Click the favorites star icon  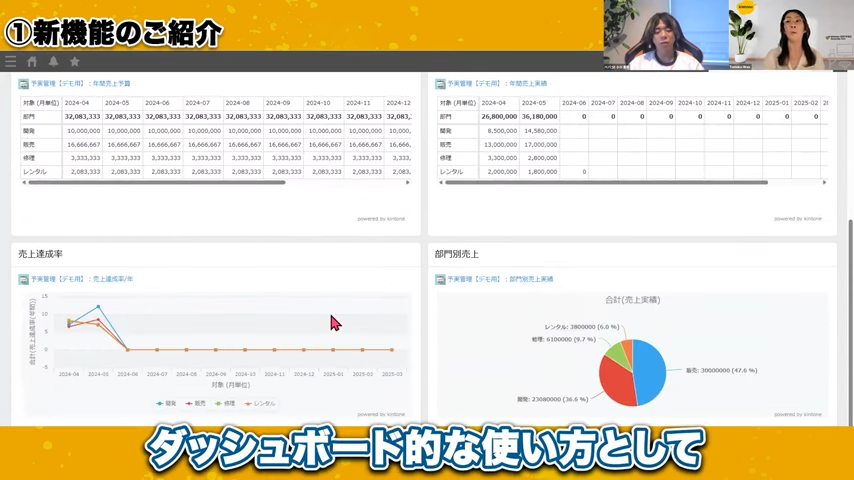pyautogui.click(x=75, y=62)
